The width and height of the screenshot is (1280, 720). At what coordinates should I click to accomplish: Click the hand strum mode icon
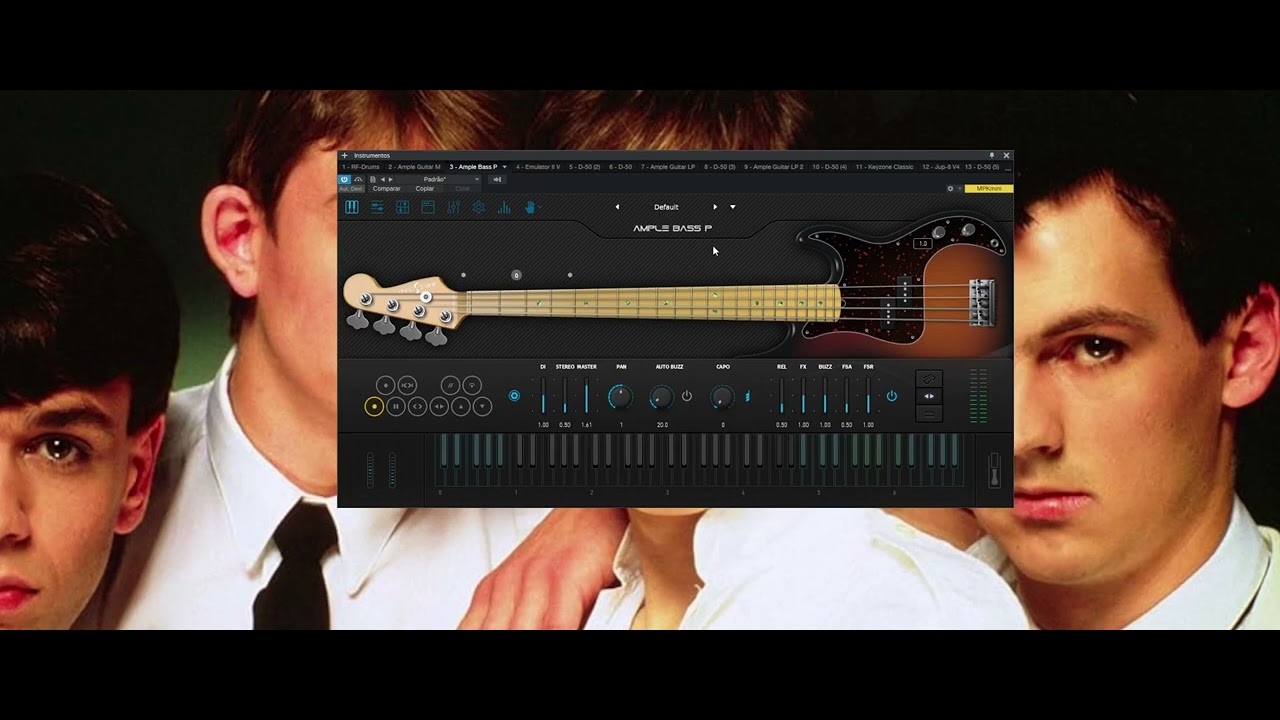coord(530,207)
